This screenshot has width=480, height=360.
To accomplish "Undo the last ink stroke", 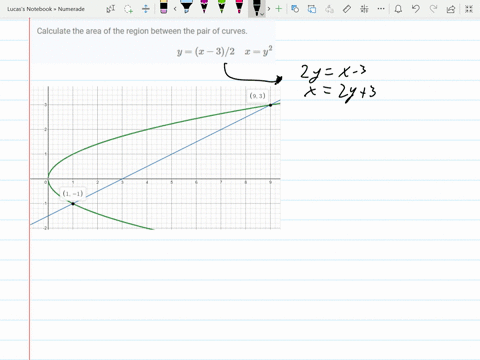I will (415, 9).
